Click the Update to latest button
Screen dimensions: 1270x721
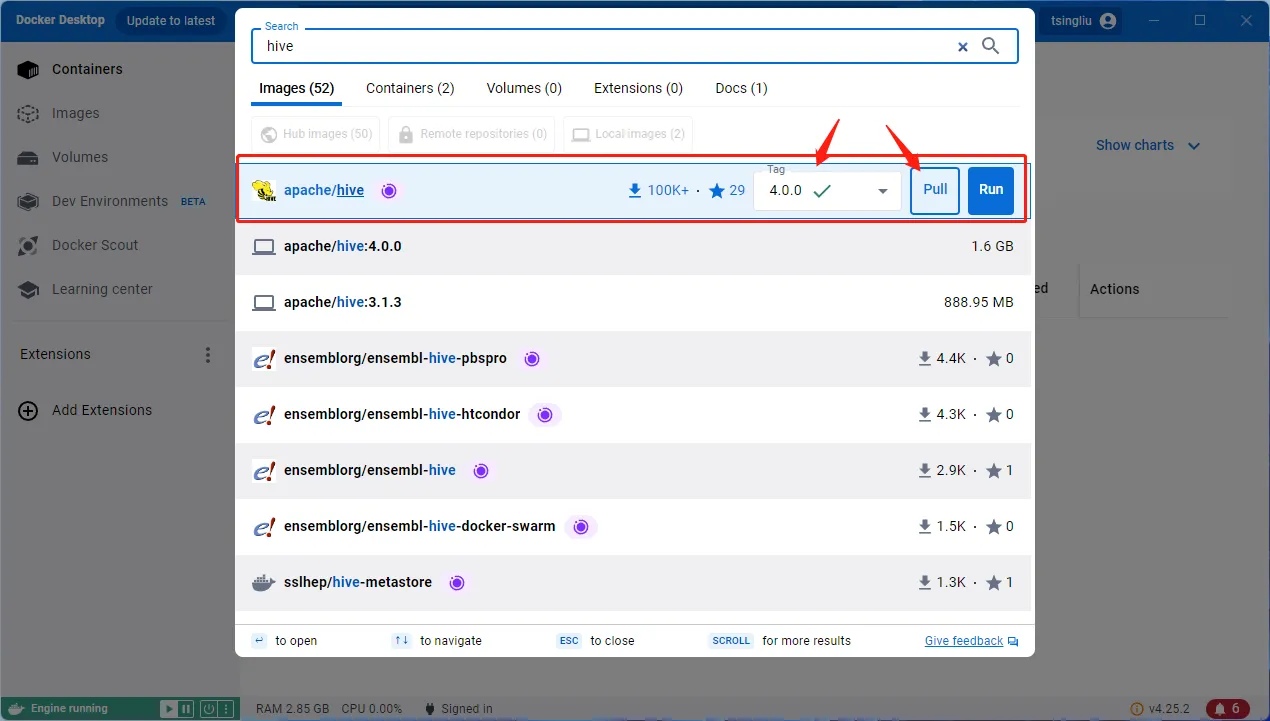[x=171, y=20]
